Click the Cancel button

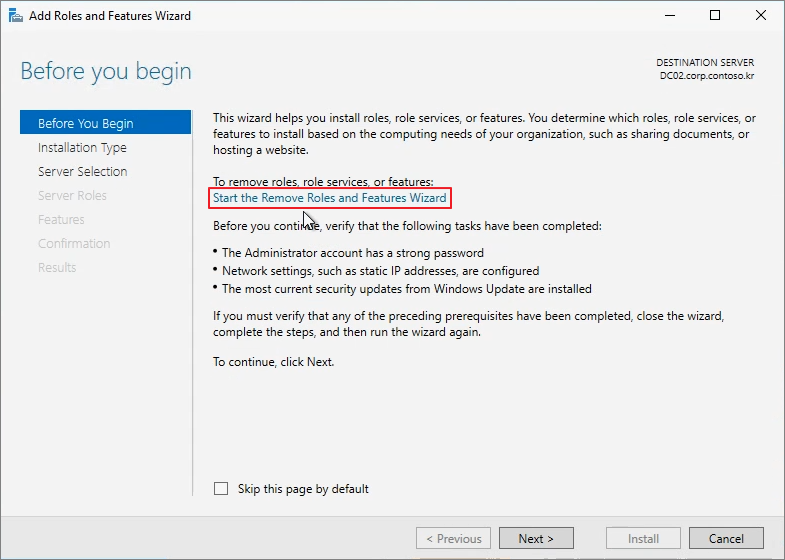[726, 538]
